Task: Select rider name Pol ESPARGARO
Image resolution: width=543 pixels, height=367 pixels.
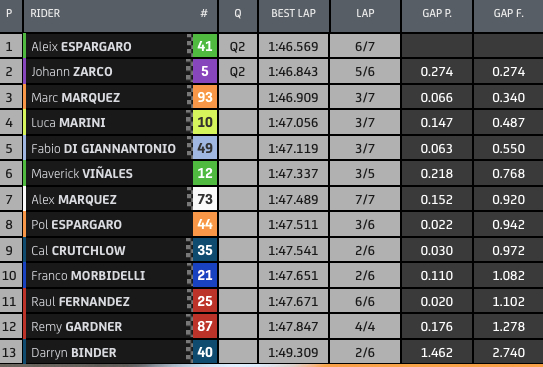Action: pos(77,225)
